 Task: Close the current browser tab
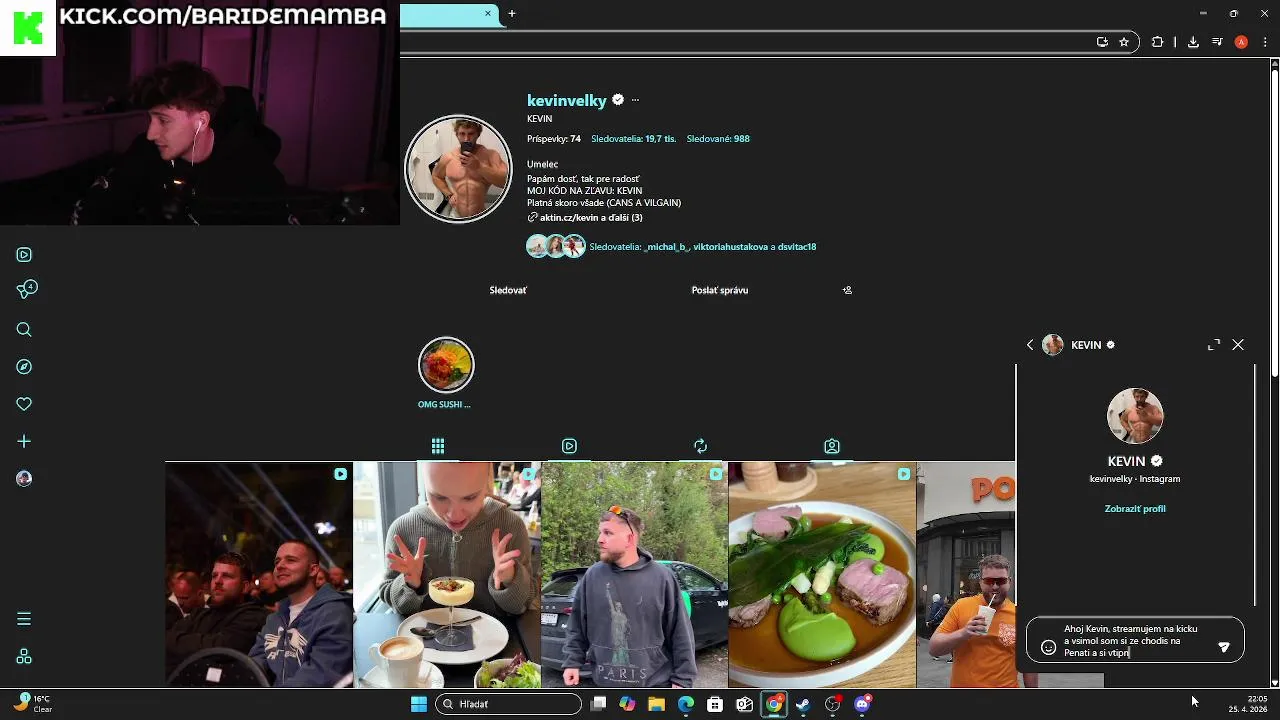488,13
